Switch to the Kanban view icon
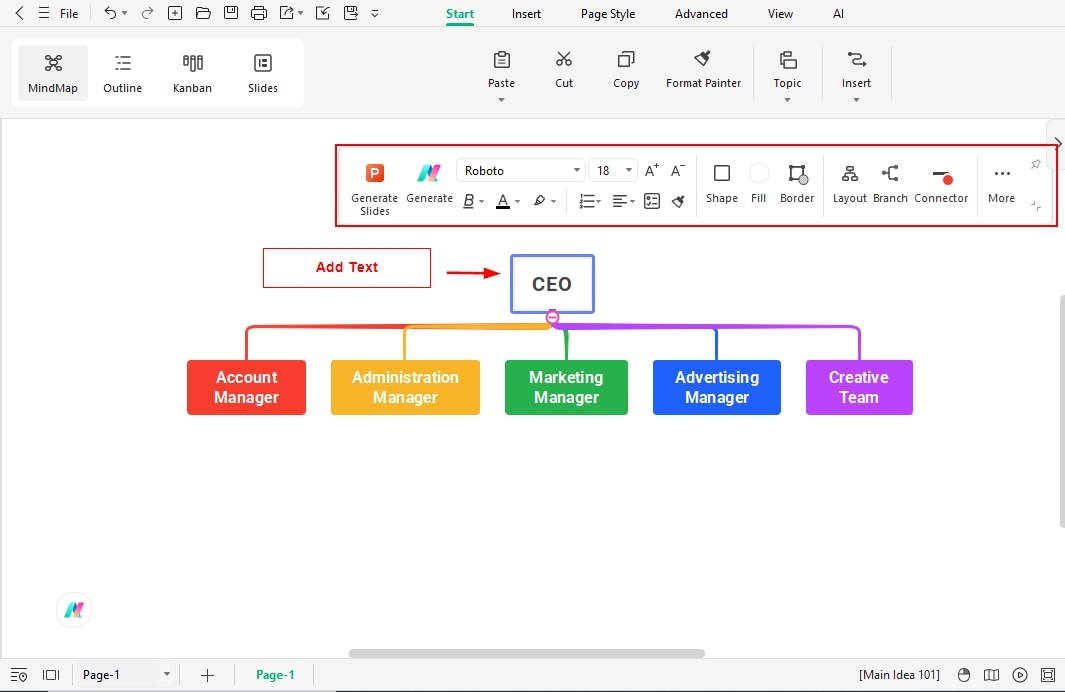 pos(192,71)
